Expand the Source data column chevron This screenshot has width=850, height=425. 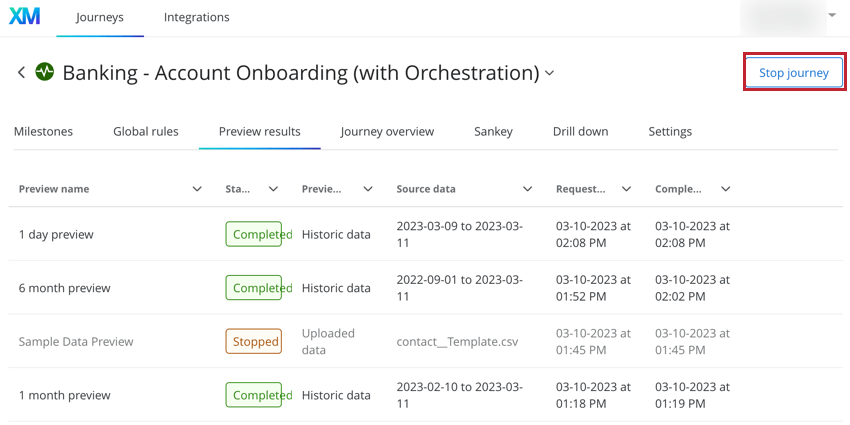click(527, 189)
